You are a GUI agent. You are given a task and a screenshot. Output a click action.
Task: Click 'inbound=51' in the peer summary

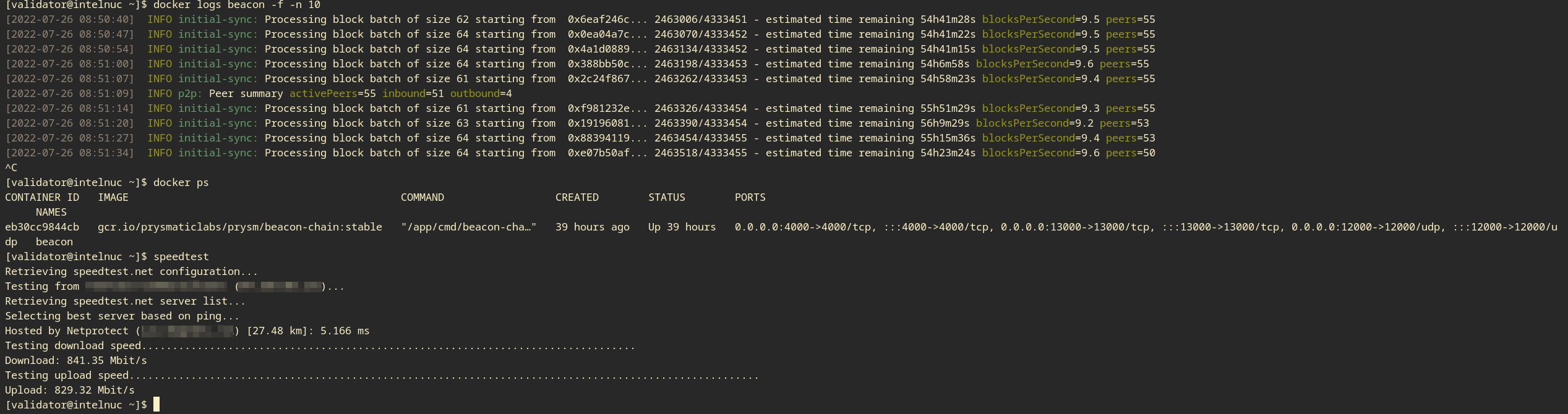(x=413, y=94)
